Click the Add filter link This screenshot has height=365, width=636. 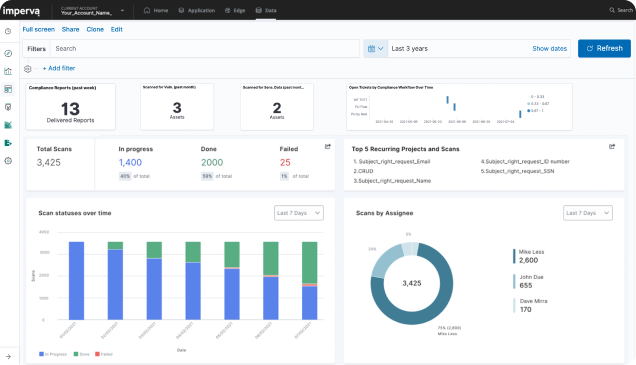[59, 68]
